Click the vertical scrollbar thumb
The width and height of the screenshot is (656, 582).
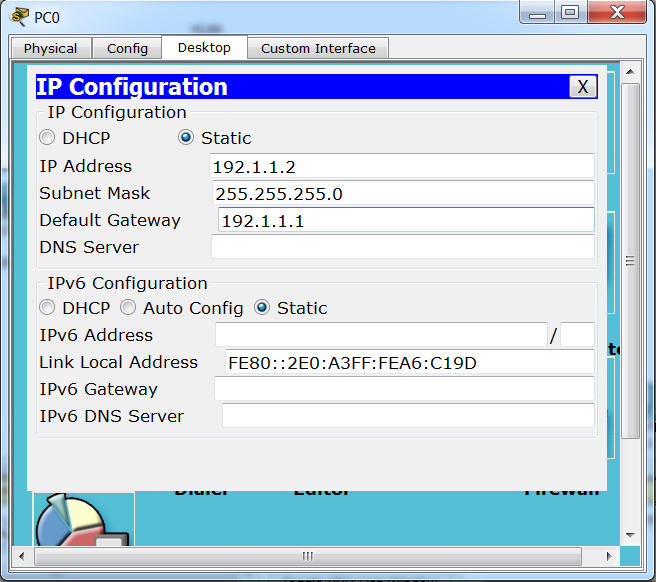pyautogui.click(x=630, y=261)
